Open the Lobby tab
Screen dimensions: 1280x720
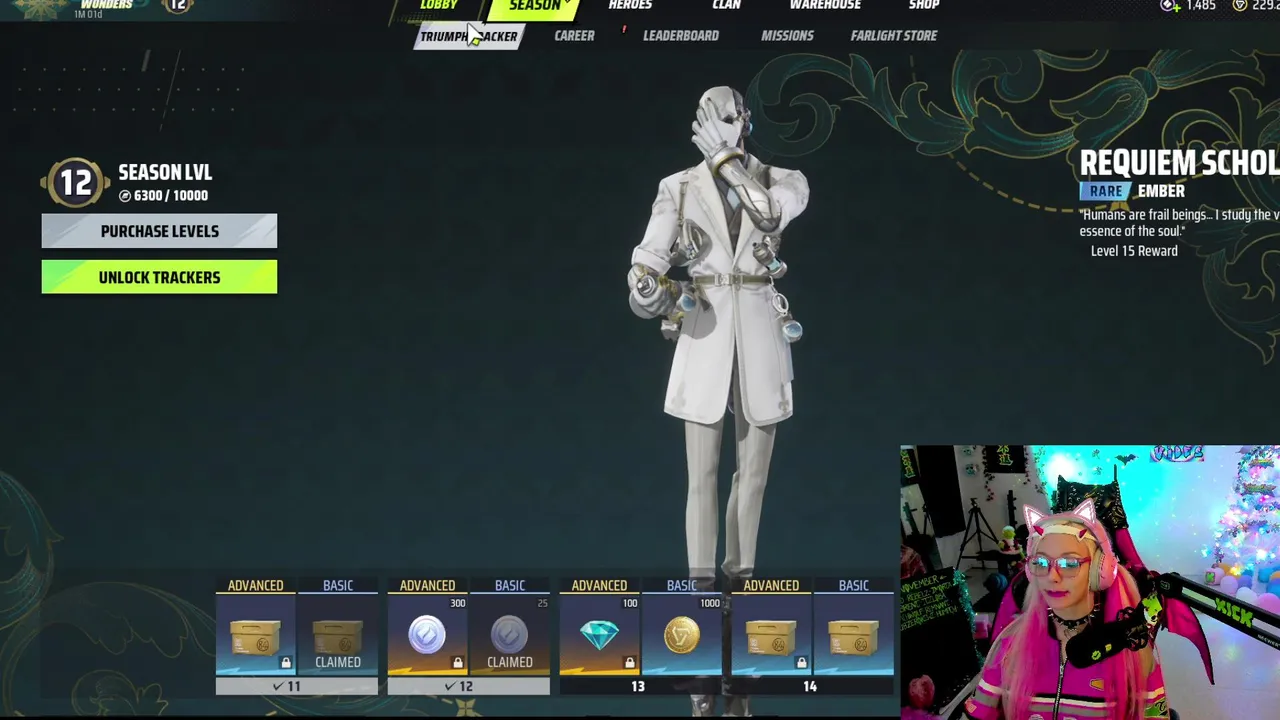coord(439,6)
